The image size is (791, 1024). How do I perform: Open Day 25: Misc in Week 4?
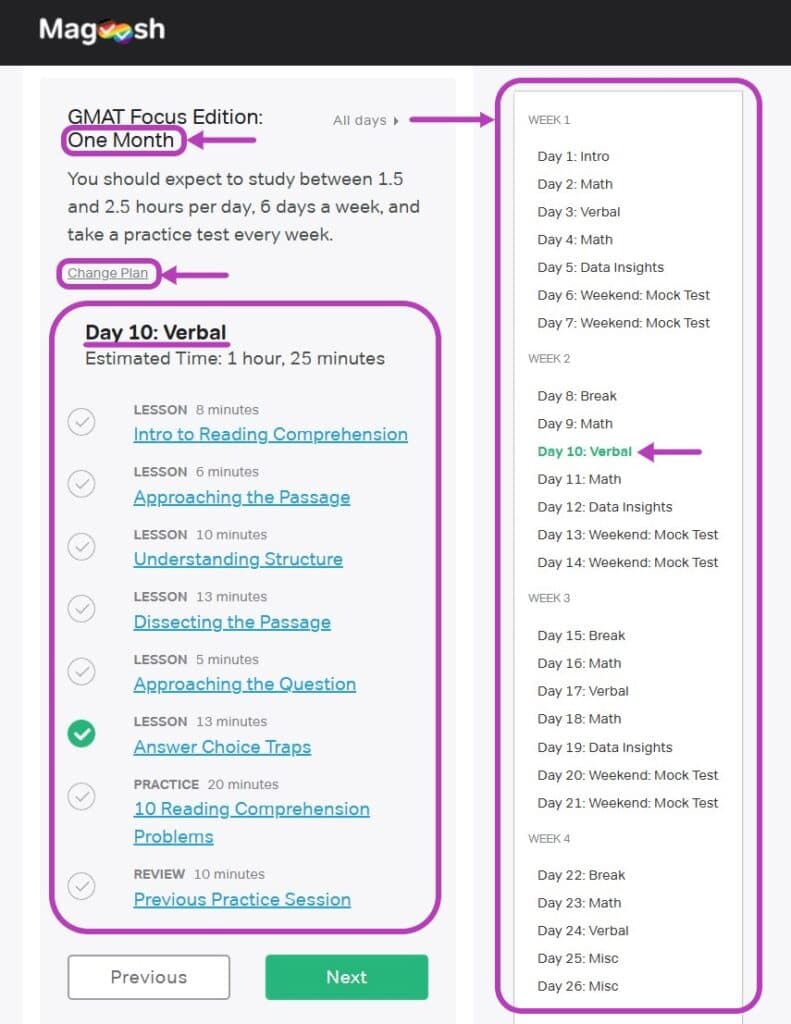coord(577,958)
